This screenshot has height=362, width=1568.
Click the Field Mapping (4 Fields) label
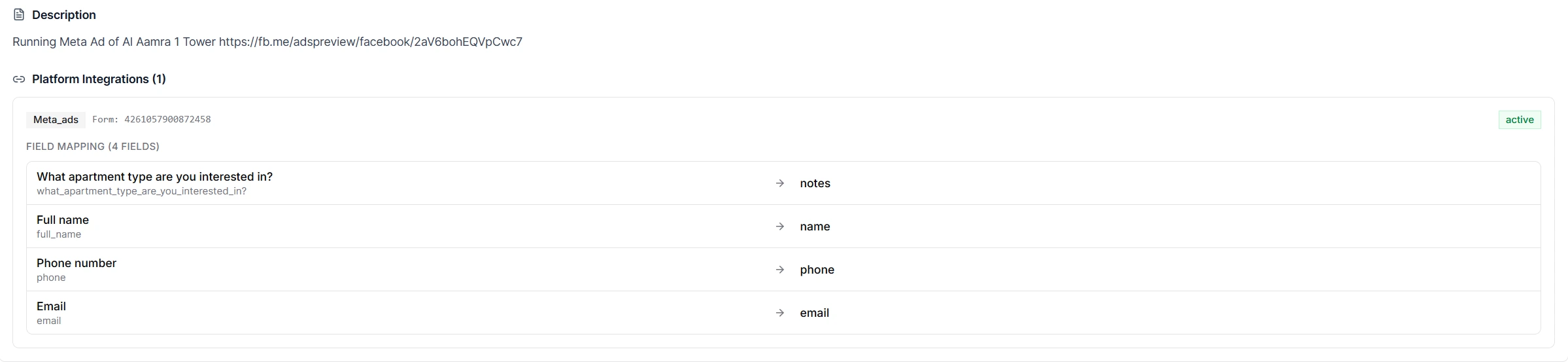coord(93,147)
